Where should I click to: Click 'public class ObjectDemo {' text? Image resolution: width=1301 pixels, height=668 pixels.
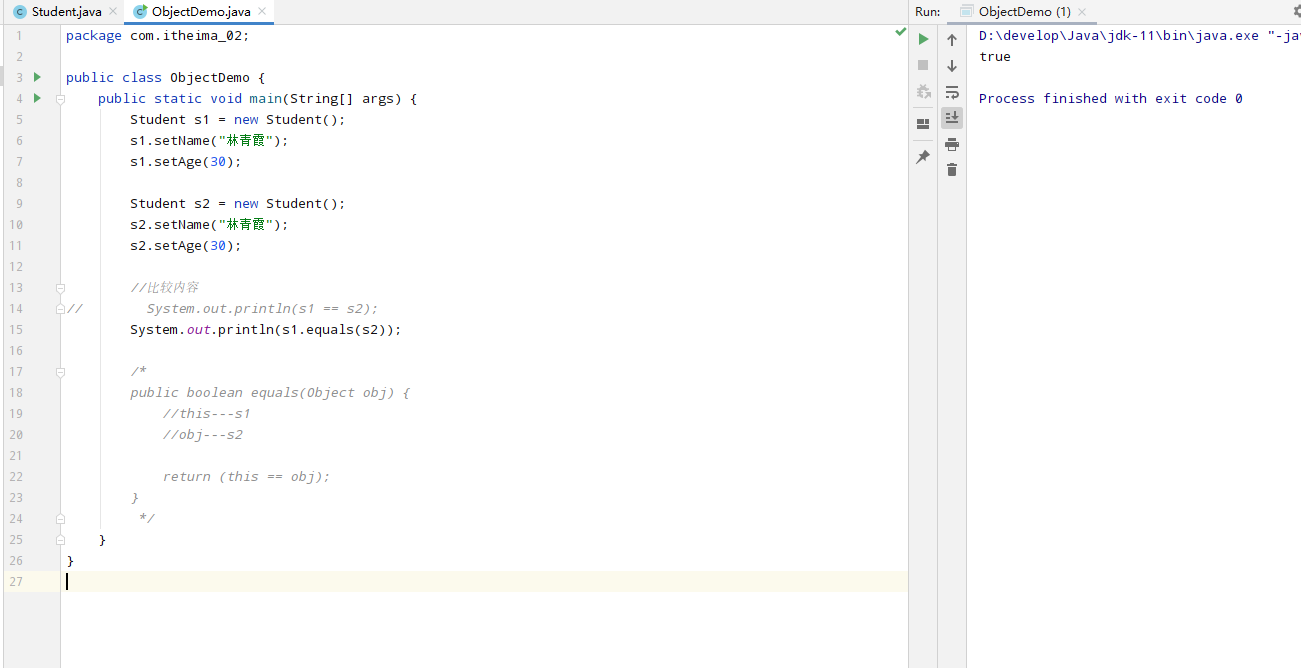click(165, 77)
